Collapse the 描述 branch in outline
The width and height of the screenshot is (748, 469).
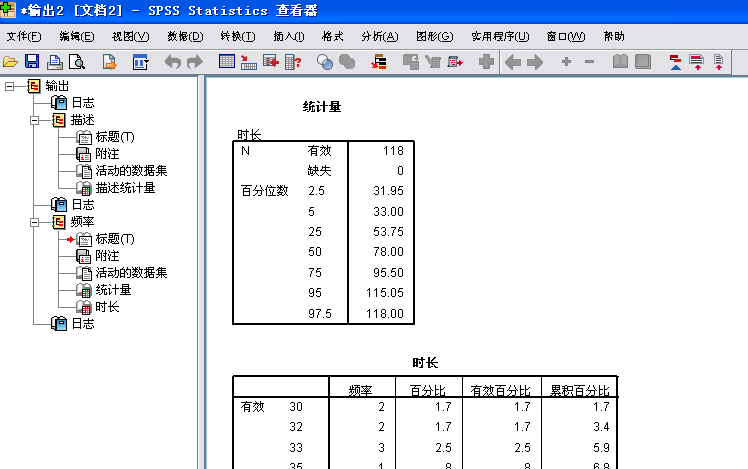(x=35, y=120)
